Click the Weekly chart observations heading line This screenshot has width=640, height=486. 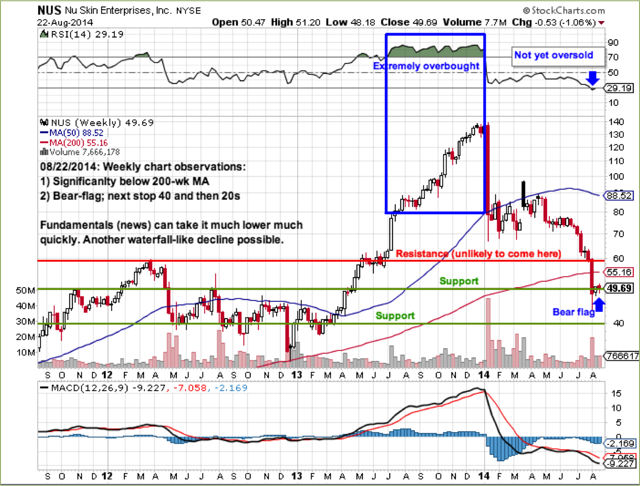[143, 167]
